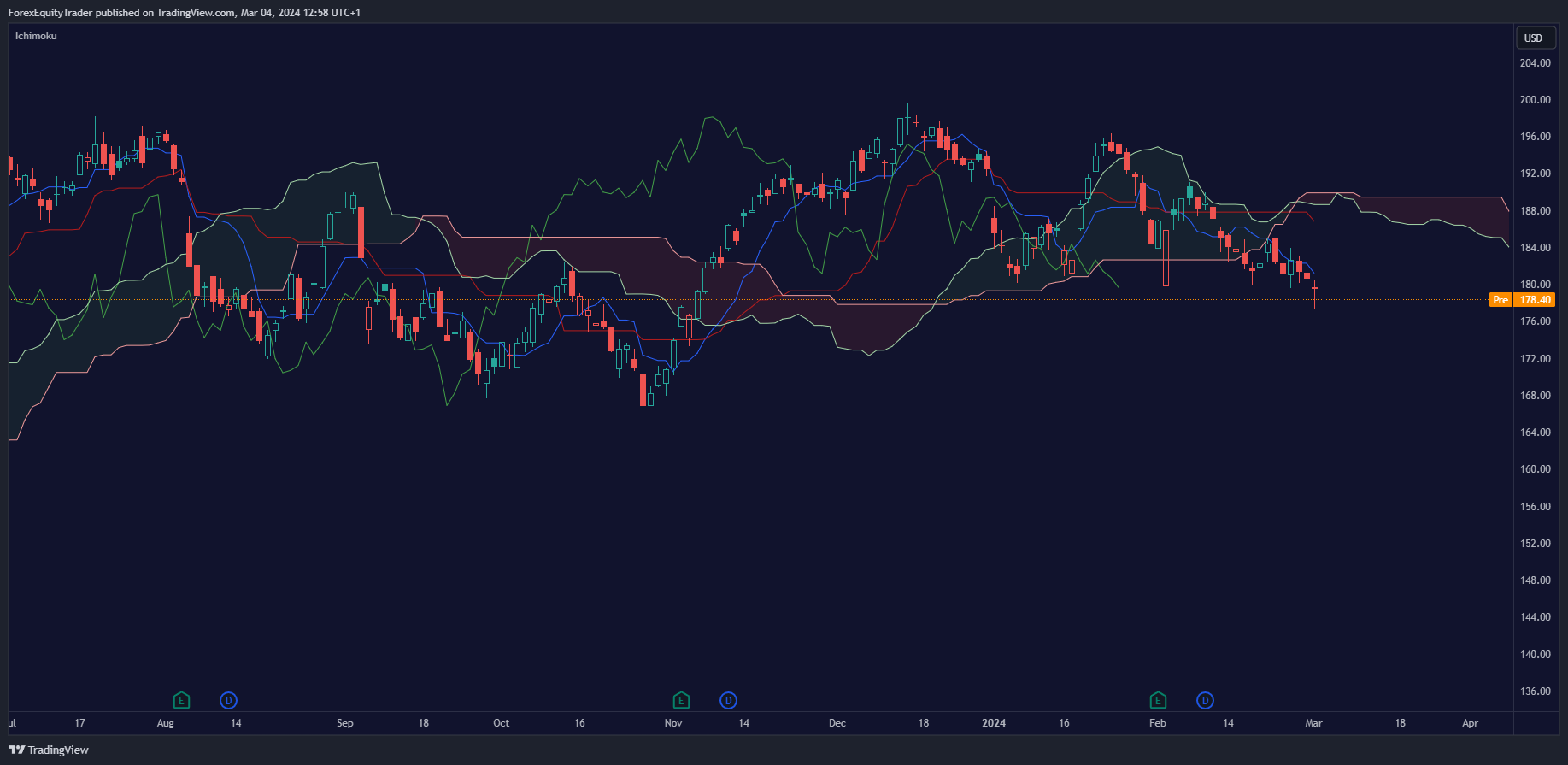Click the dividend D marker after Aug
This screenshot has width=1568, height=765.
(228, 701)
